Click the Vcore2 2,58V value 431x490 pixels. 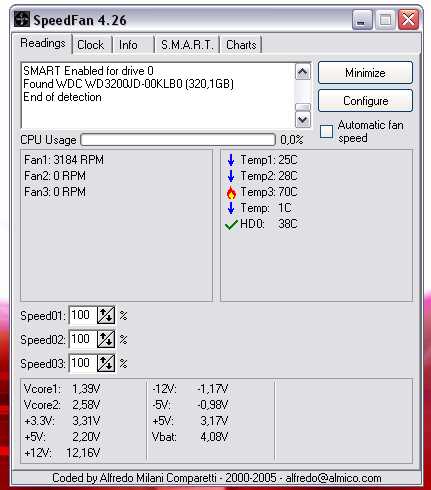coord(86,405)
